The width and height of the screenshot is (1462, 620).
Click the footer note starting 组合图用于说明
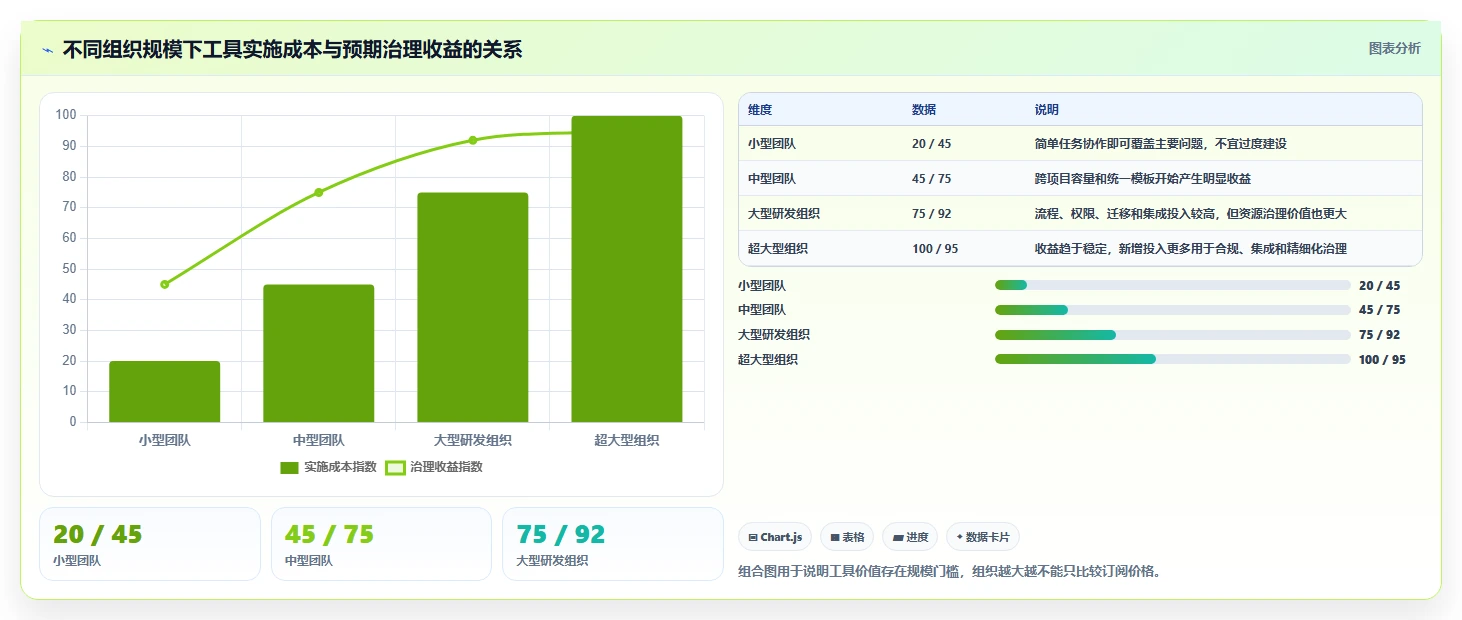click(950, 572)
